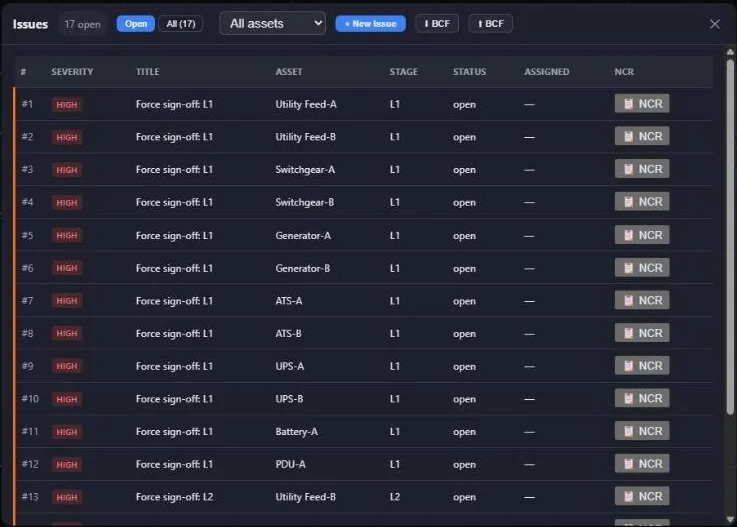Image resolution: width=737 pixels, height=527 pixels.
Task: Click the TITLE column header
Action: tap(148, 71)
